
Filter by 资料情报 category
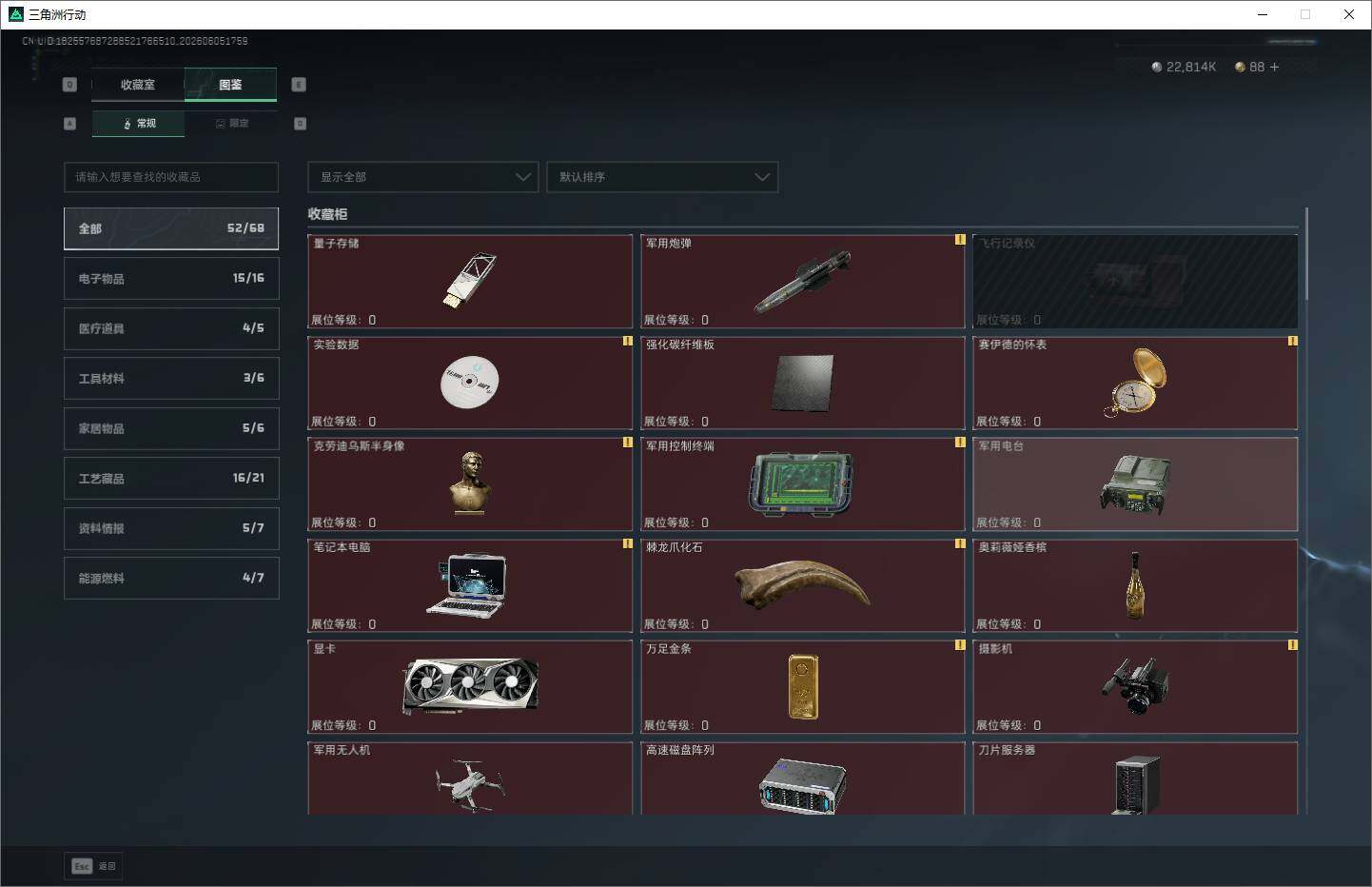pos(171,528)
